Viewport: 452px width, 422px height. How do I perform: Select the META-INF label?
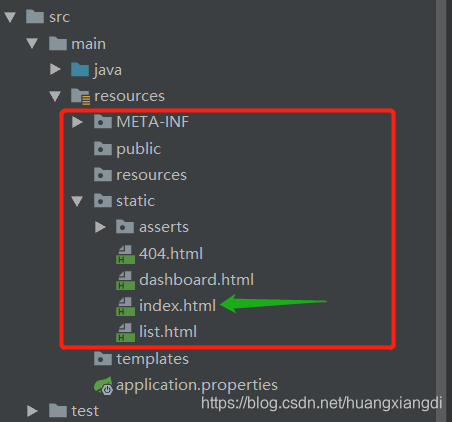[x=153, y=122]
